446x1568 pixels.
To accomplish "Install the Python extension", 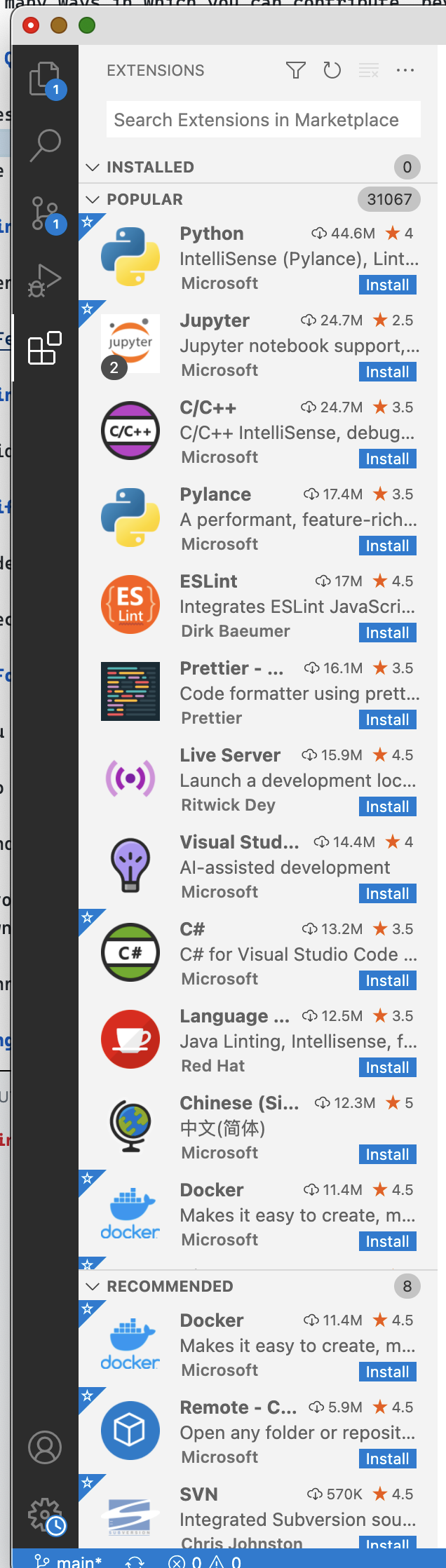I will (x=387, y=285).
